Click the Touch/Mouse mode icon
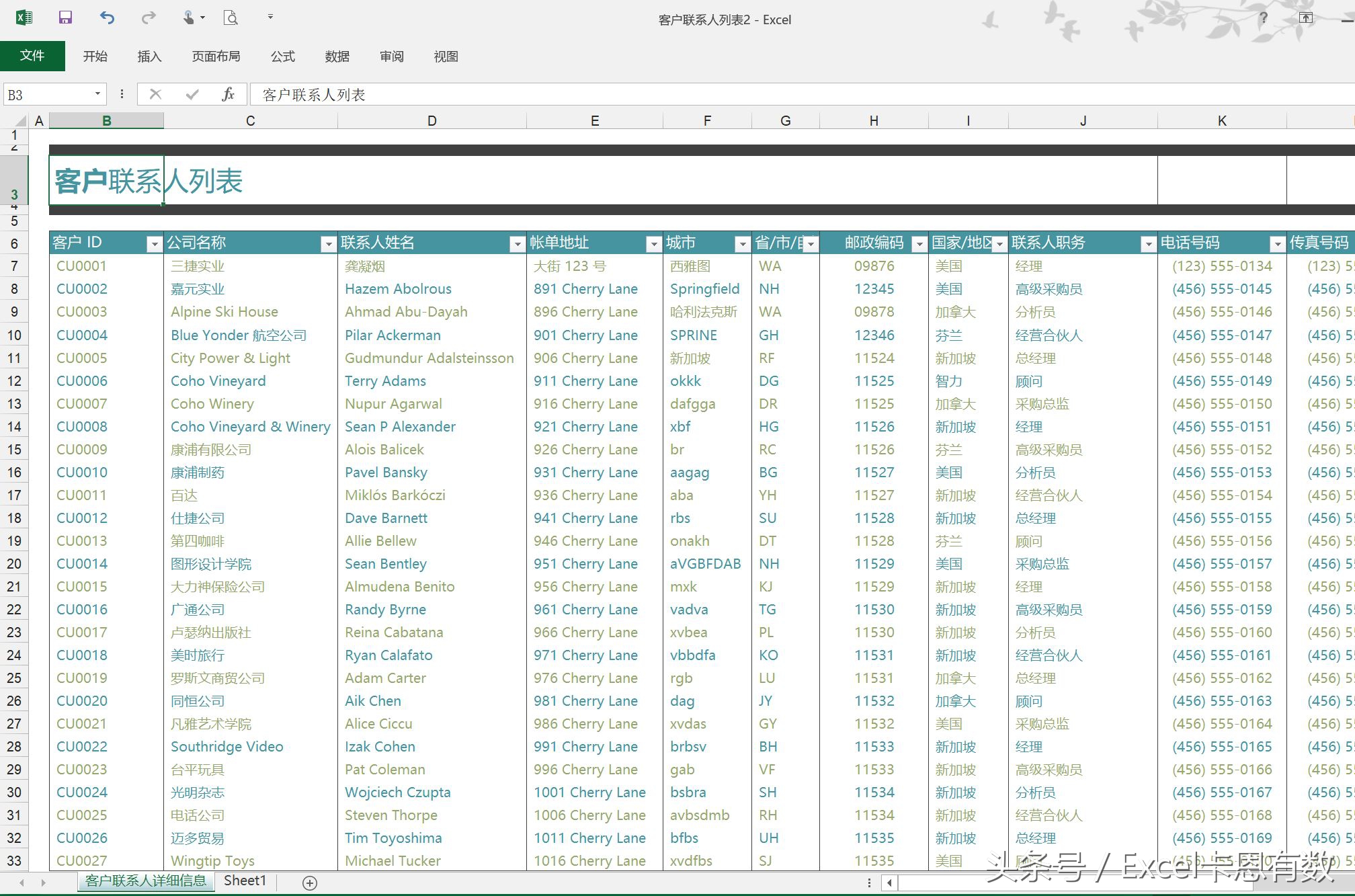Screen dimensions: 1355x896 (189, 17)
